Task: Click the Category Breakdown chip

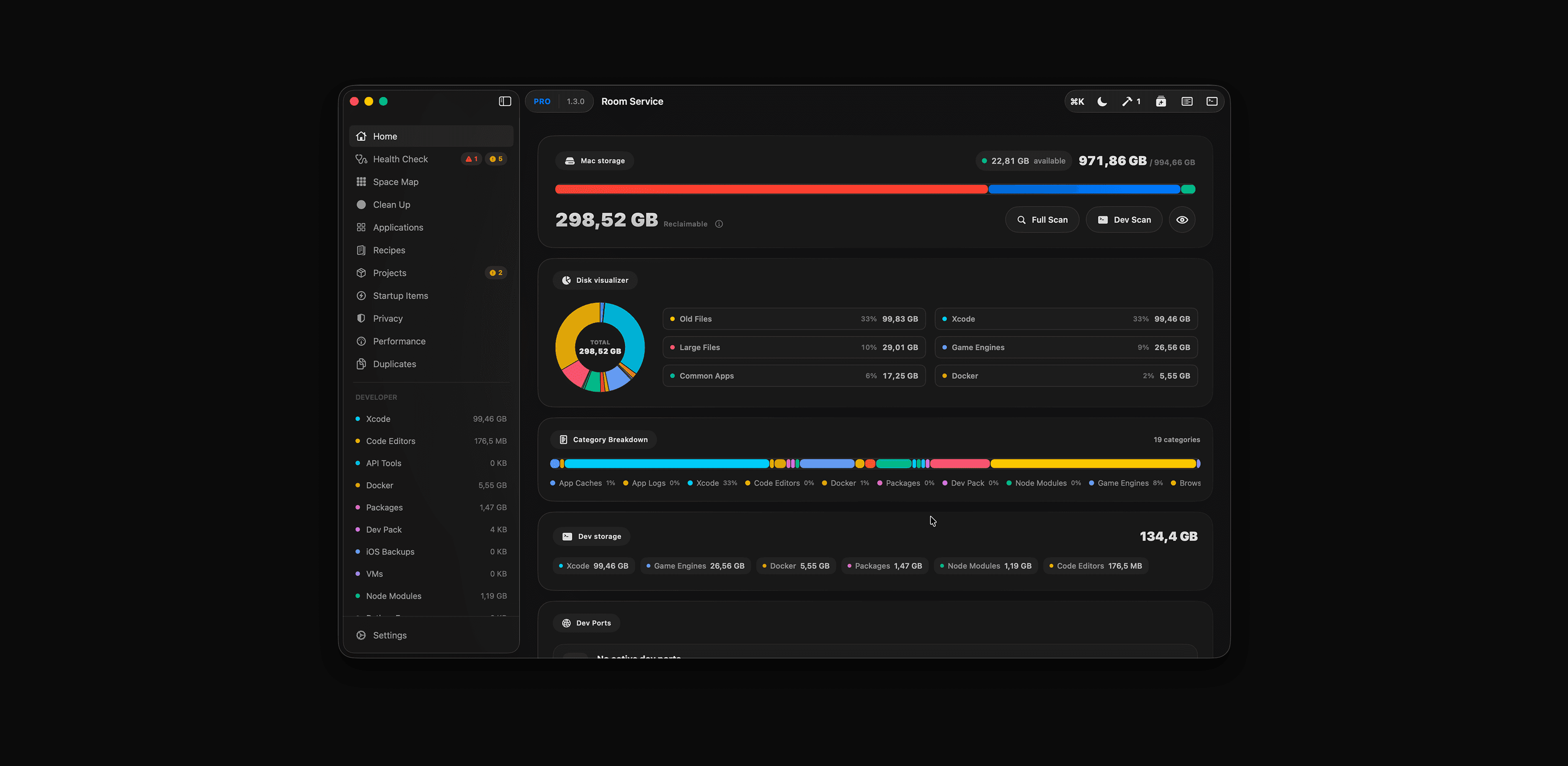Action: (x=603, y=440)
